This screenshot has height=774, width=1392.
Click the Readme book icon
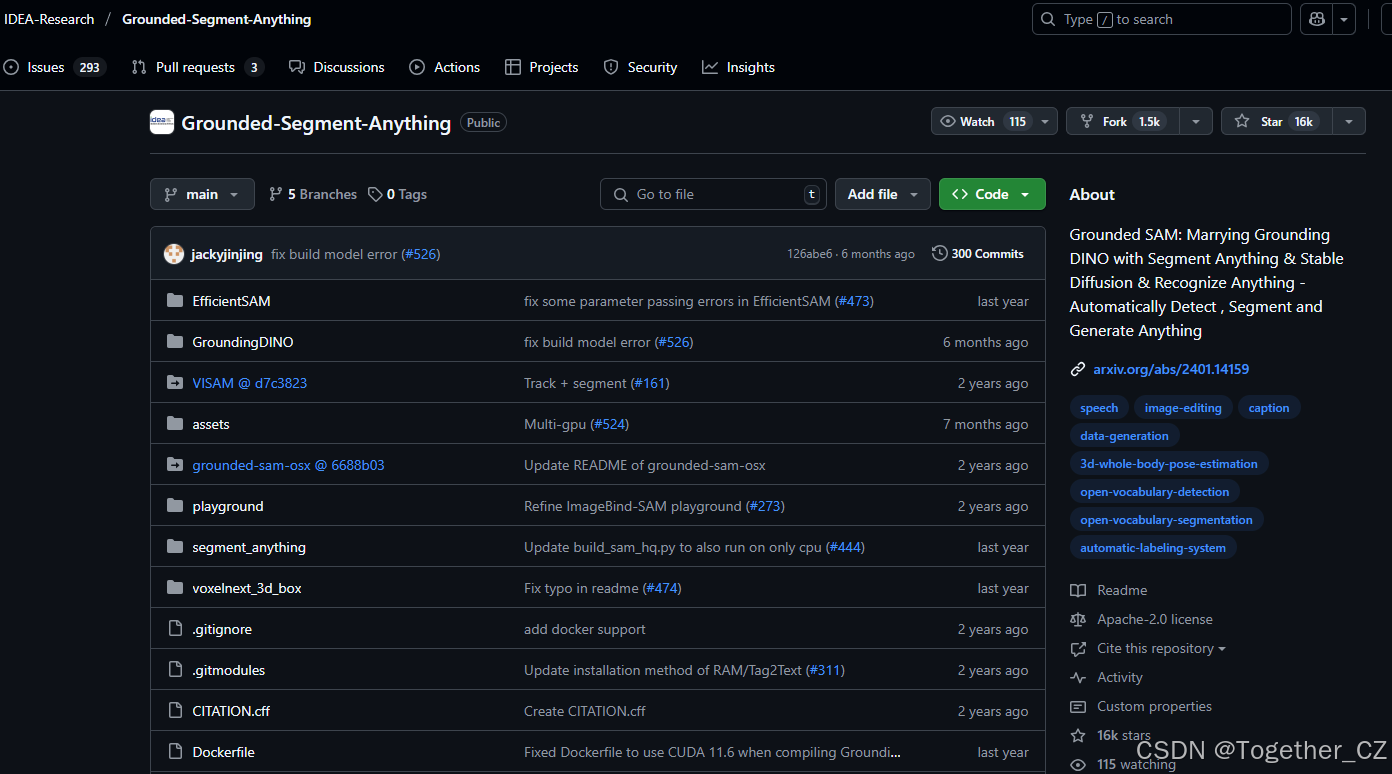[1078, 590]
